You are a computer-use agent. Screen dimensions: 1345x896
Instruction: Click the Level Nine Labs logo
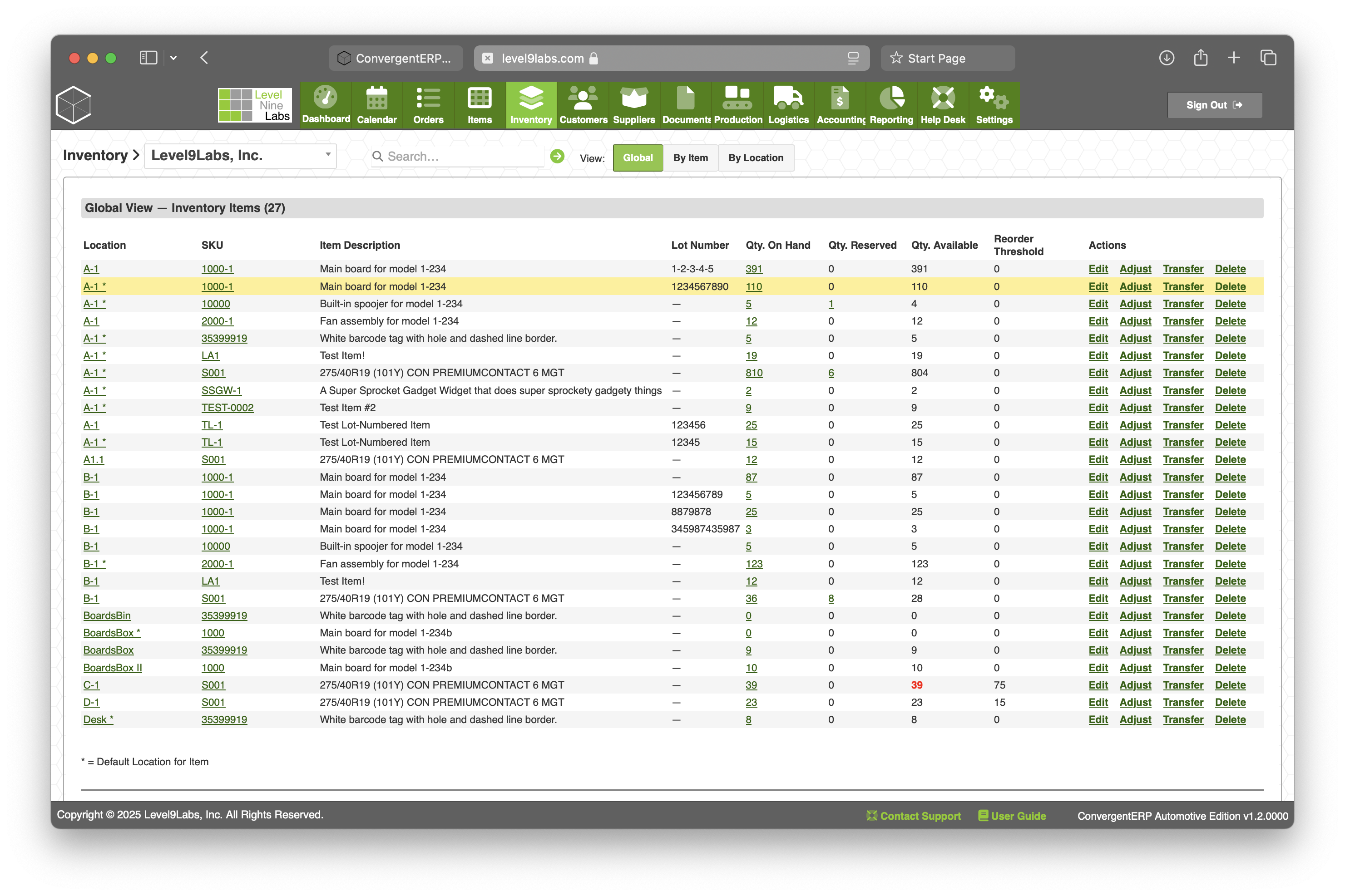(254, 105)
